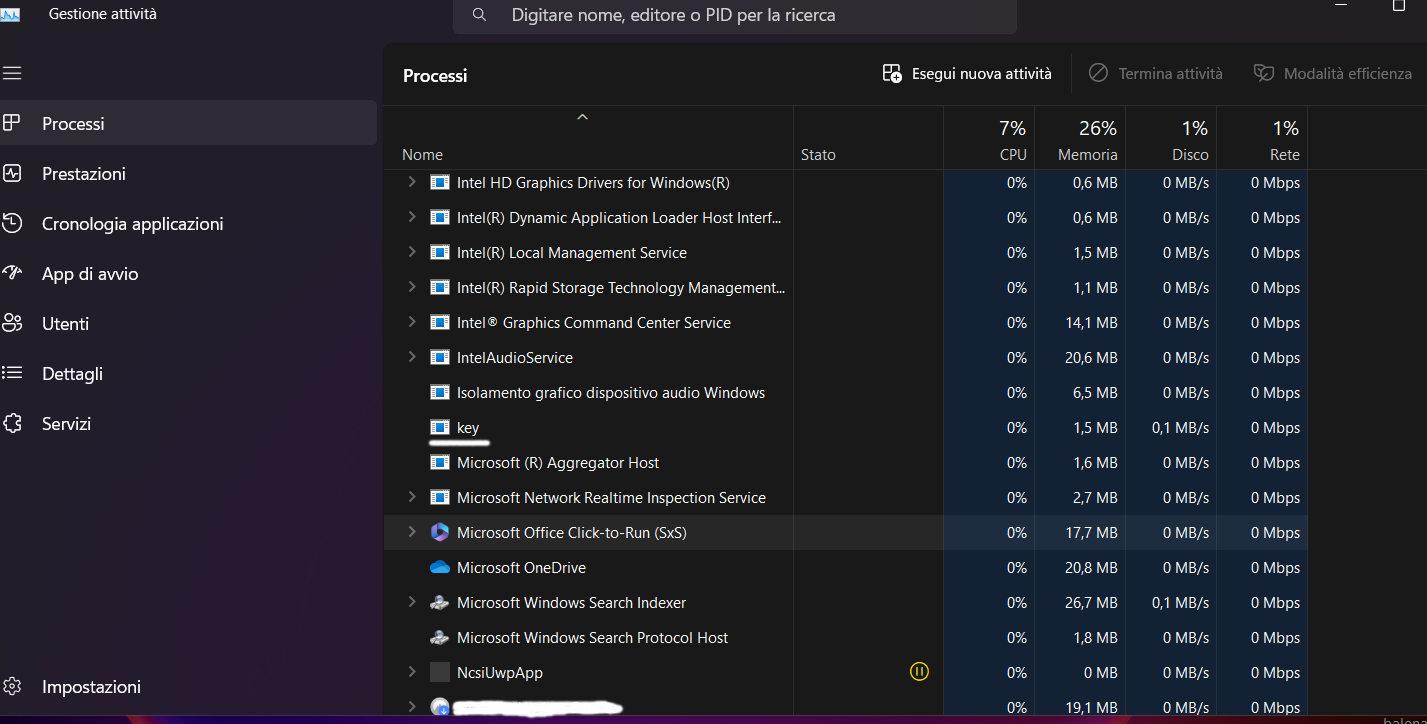Click the 26,7 MB memory value
The height and width of the screenshot is (724, 1427).
pyautogui.click(x=1091, y=602)
